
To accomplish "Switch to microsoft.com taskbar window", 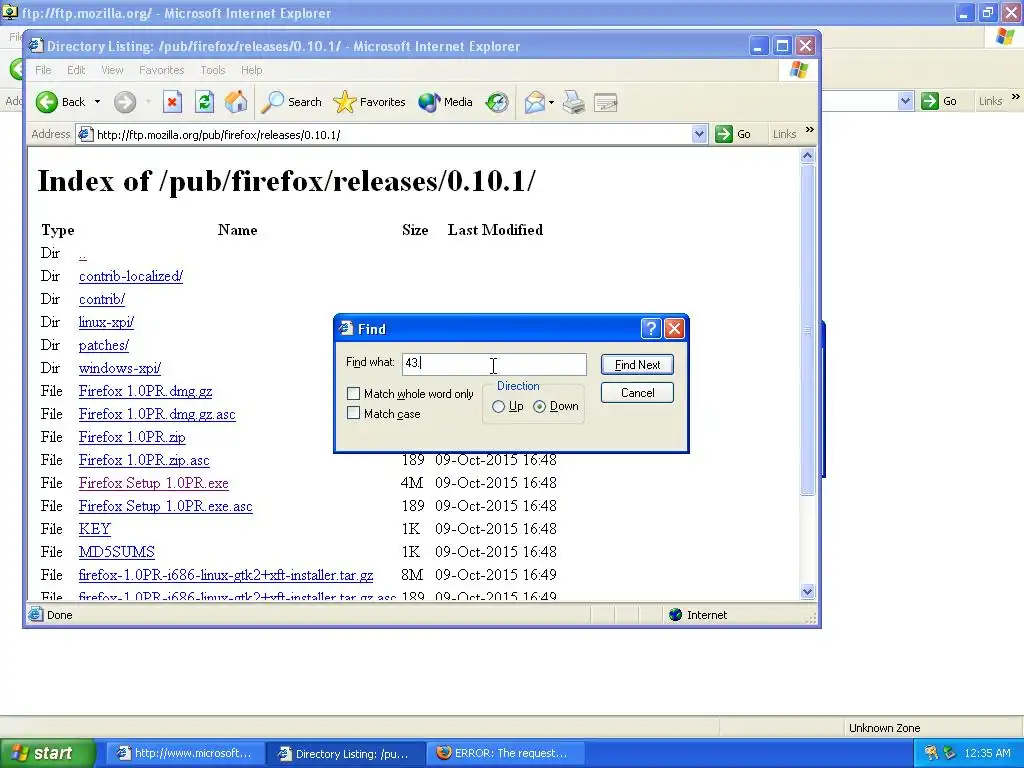I will tap(185, 754).
